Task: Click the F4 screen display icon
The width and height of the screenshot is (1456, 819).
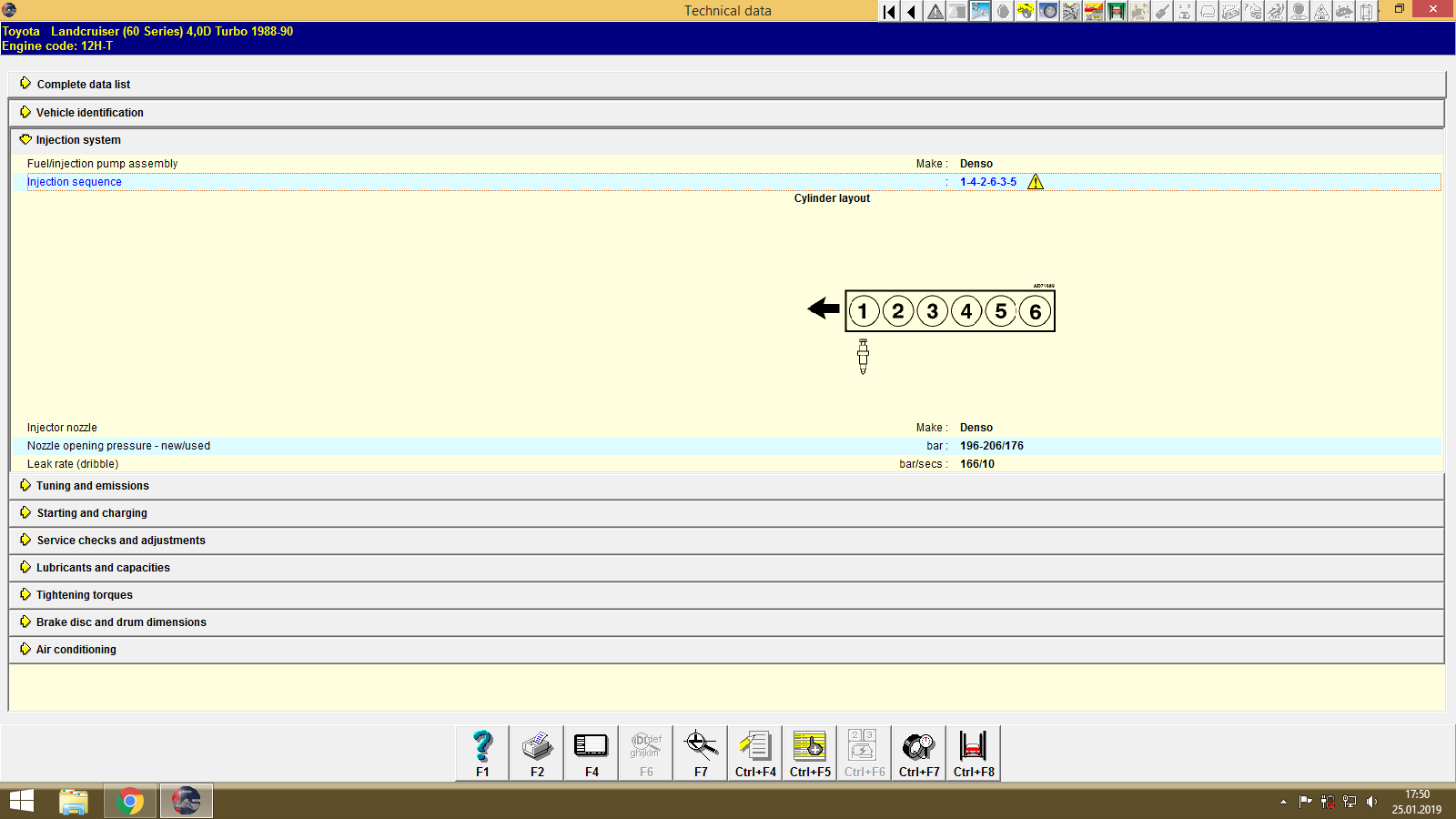Action: coord(591,753)
